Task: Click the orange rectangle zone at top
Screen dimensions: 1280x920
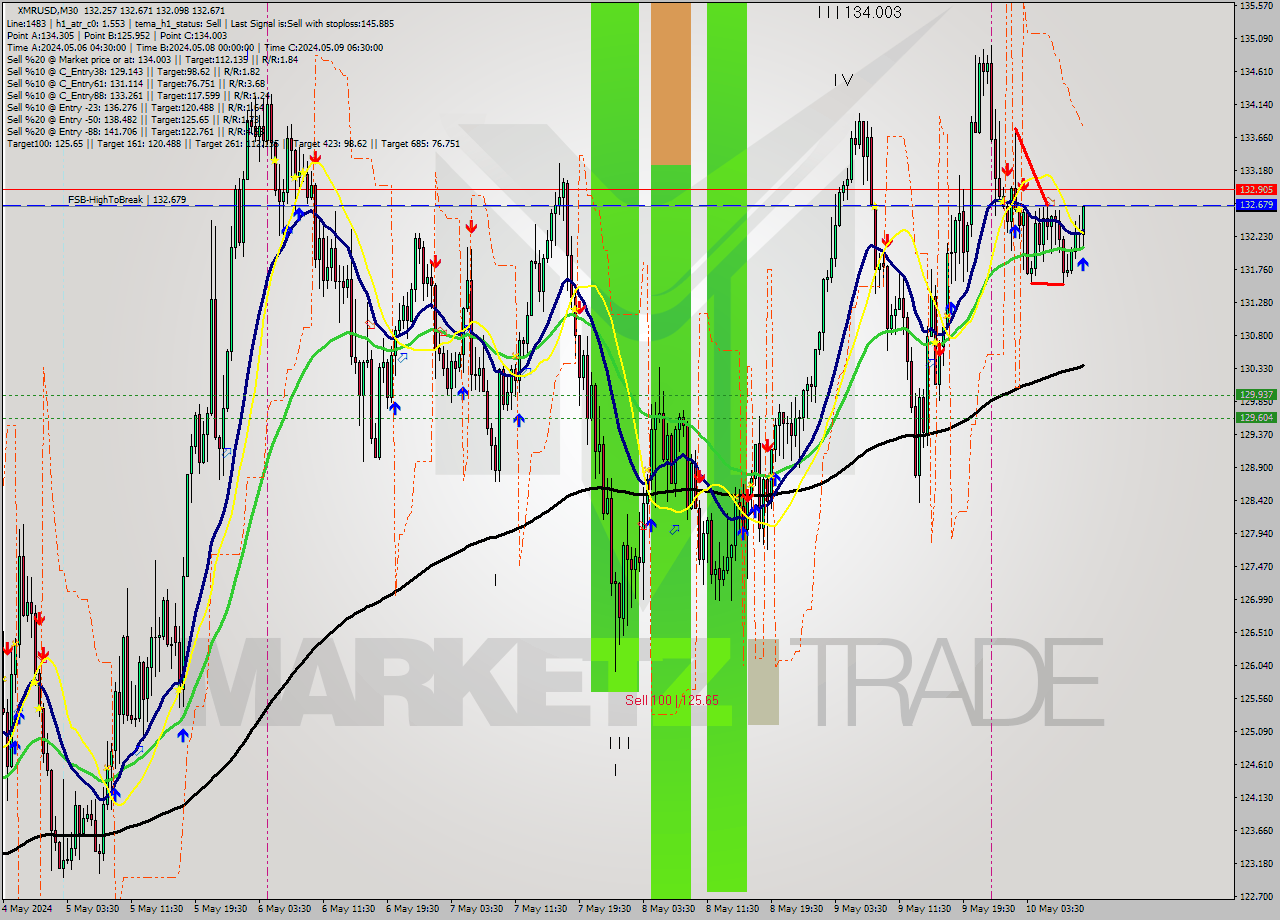Action: click(x=671, y=83)
